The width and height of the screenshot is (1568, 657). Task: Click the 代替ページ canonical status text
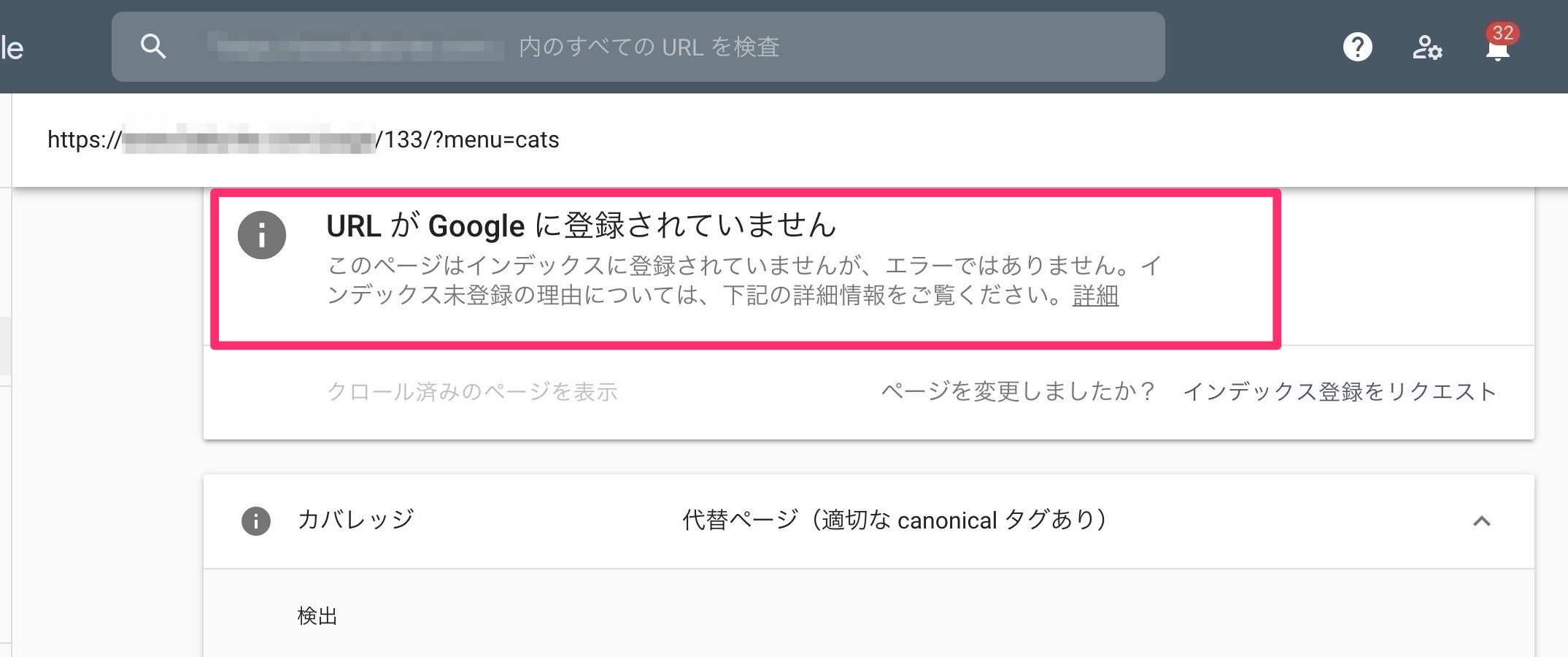895,520
